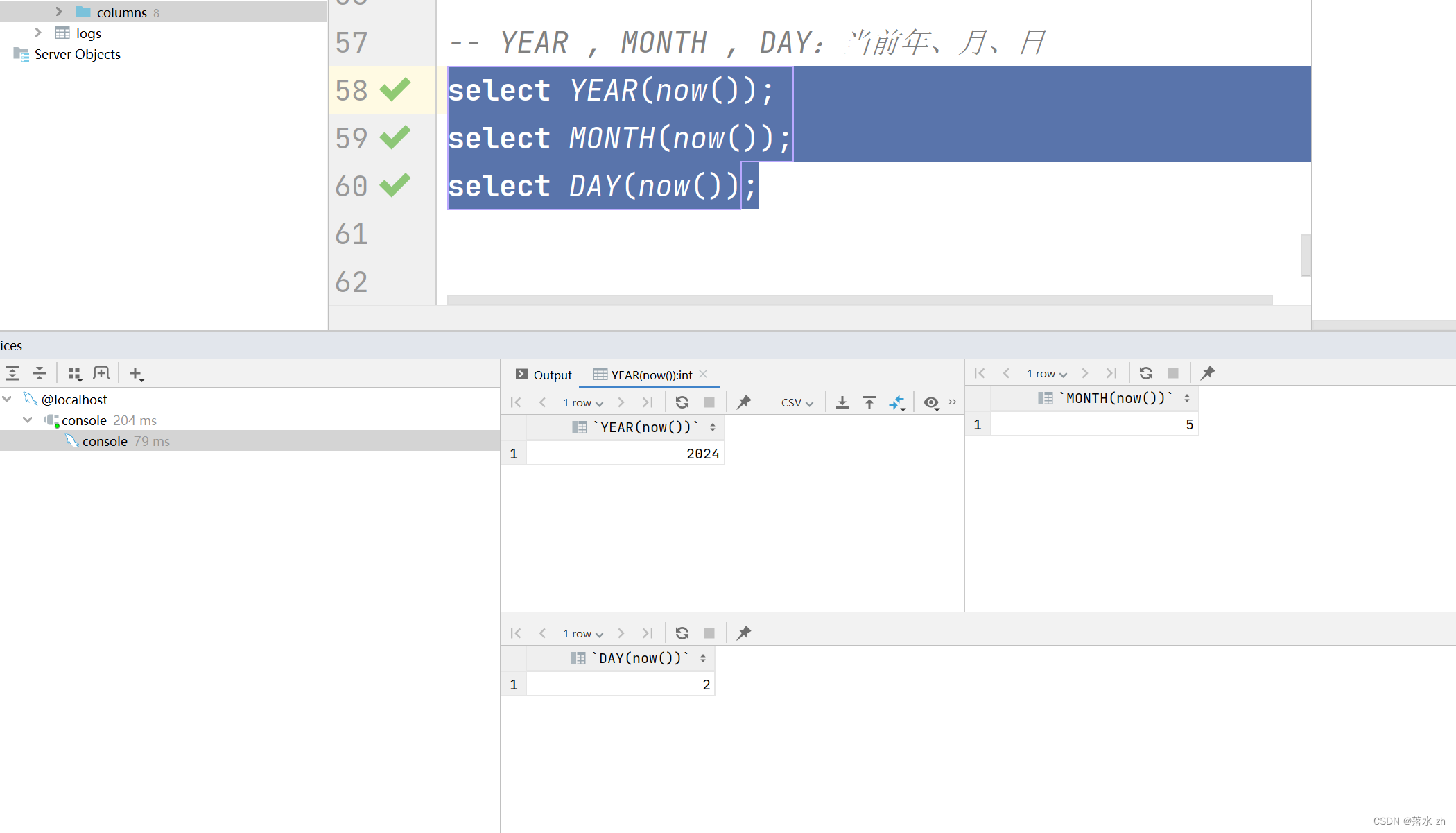Sort by MONTH(now()) column arrows
The height and width of the screenshot is (833, 1456).
click(1187, 398)
